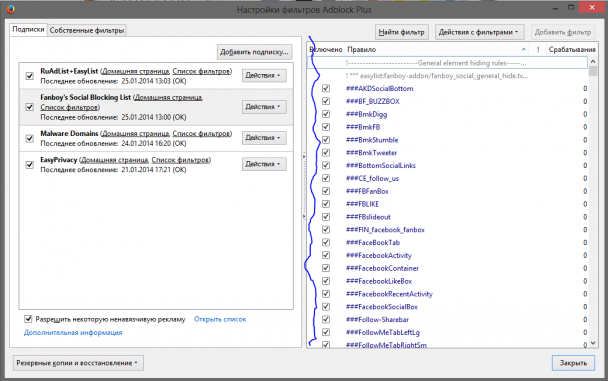Click Дополнительная информация link
This screenshot has width=608, height=381.
73,333
